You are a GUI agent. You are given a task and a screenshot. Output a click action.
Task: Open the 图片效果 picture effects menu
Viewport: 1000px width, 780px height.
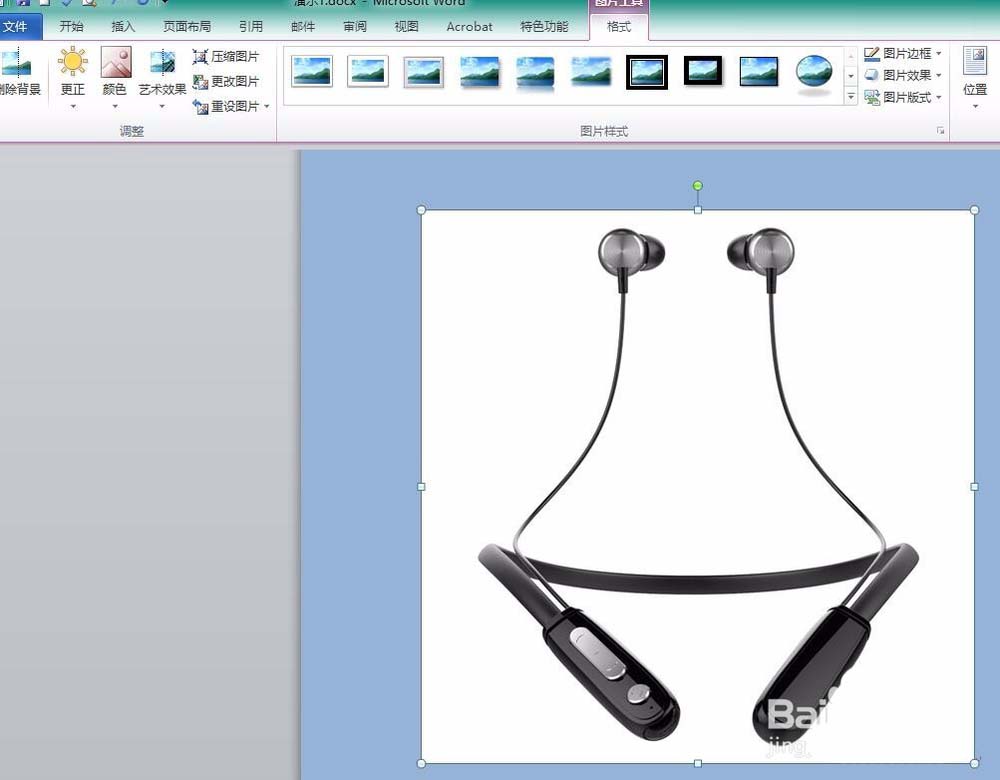coord(902,75)
